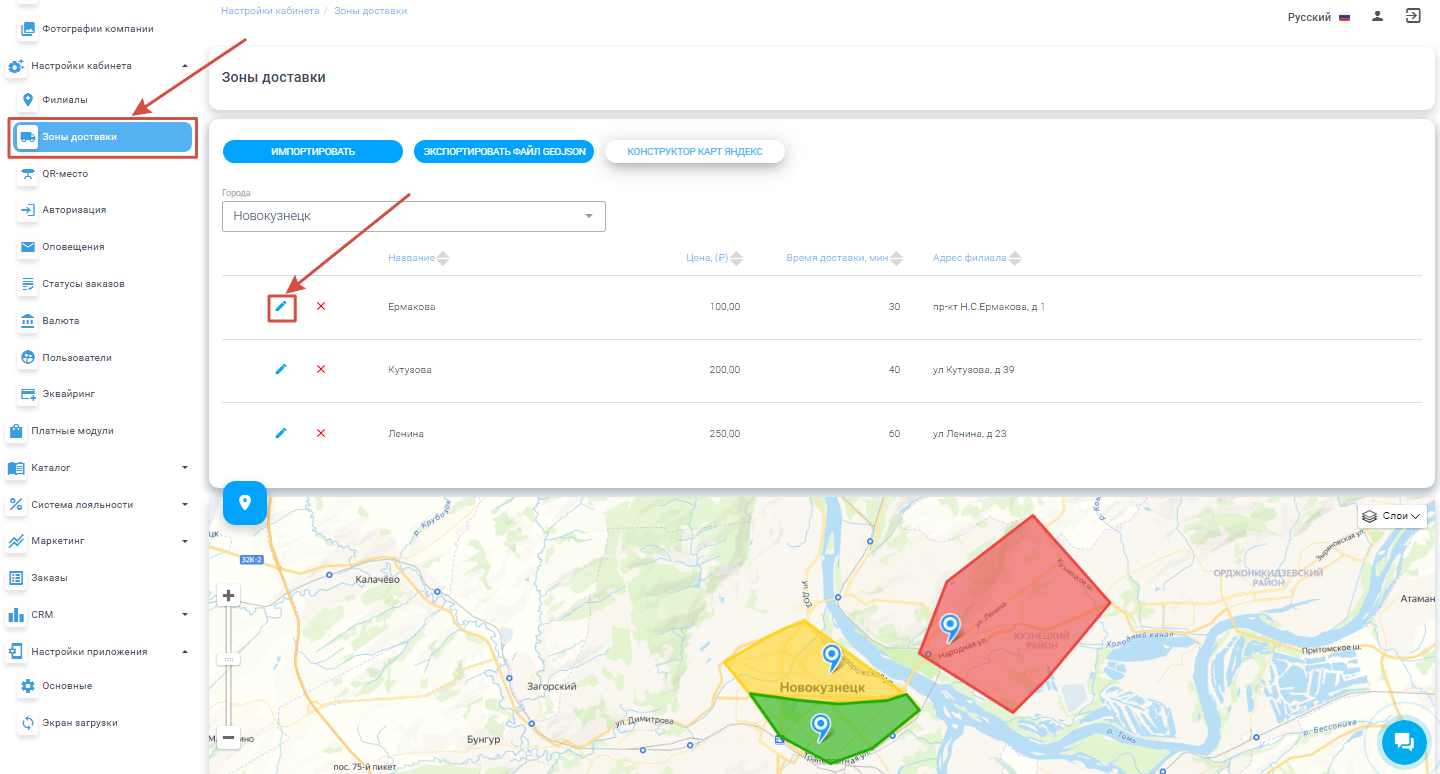Open Филиалы in the sidebar
1440x774 pixels.
(x=64, y=100)
